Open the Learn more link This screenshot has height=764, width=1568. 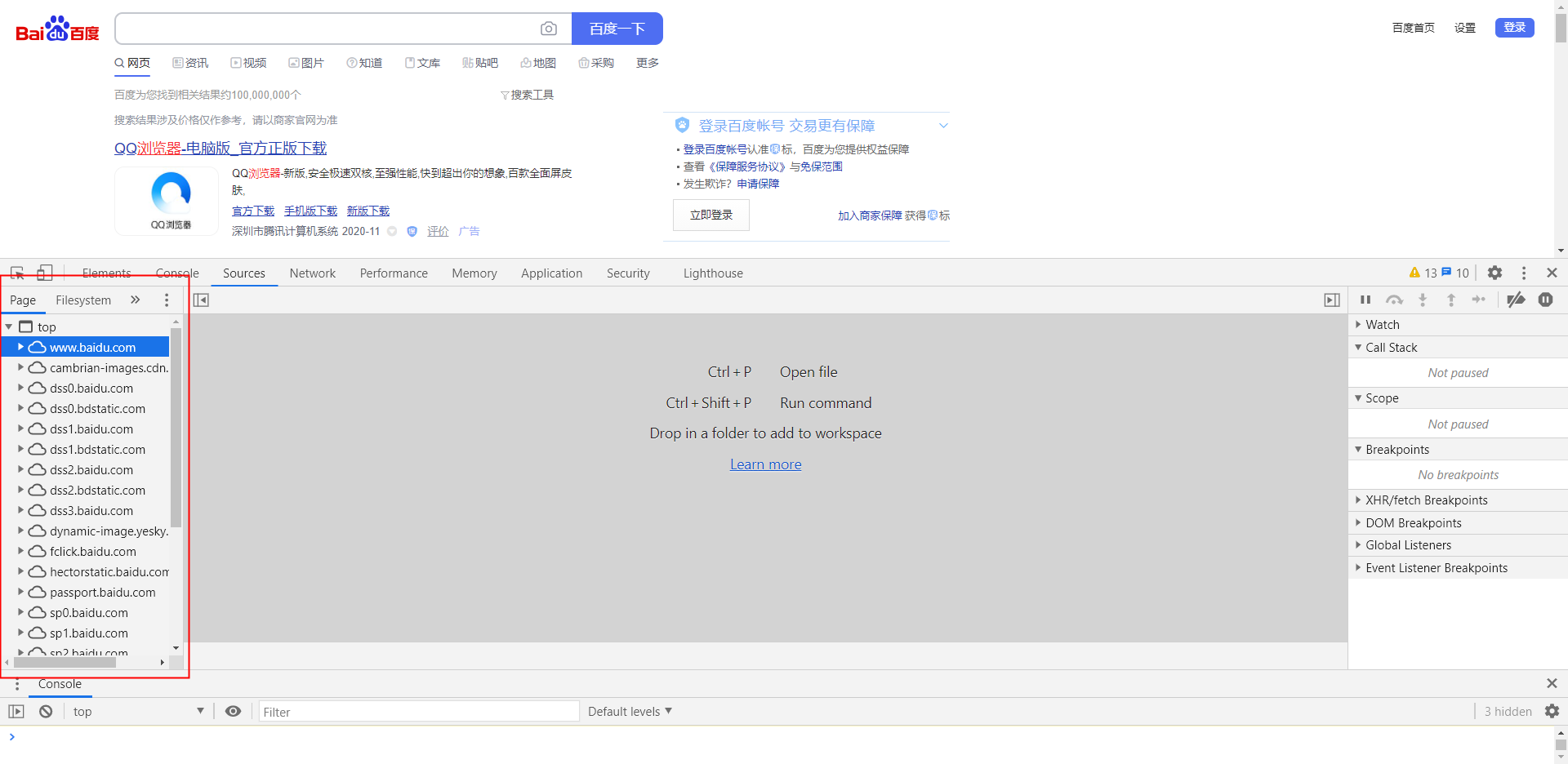(x=765, y=464)
